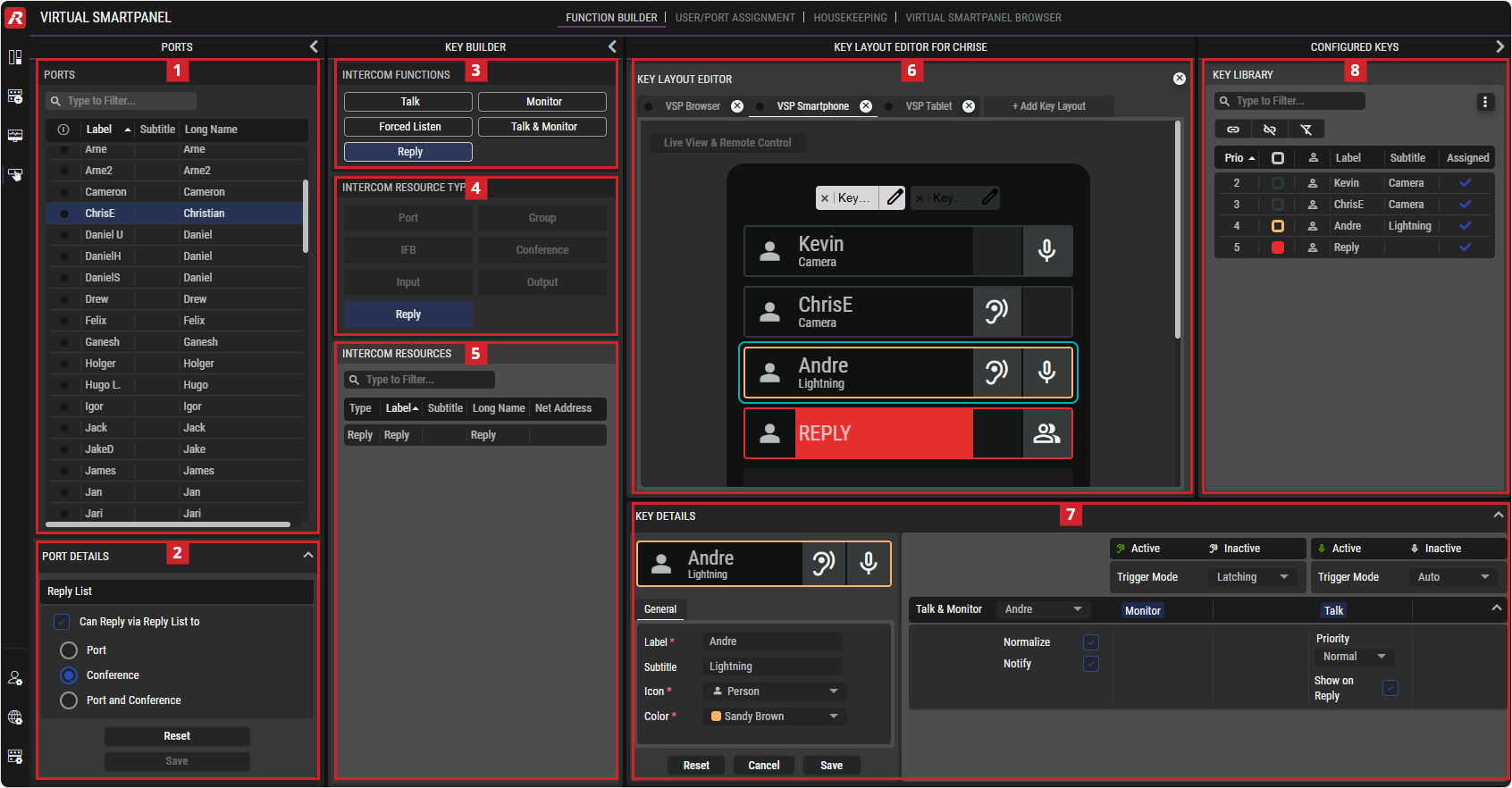The width and height of the screenshot is (1512, 788).
Task: Close the VSP Browser layout tab
Action: pyautogui.click(x=737, y=106)
